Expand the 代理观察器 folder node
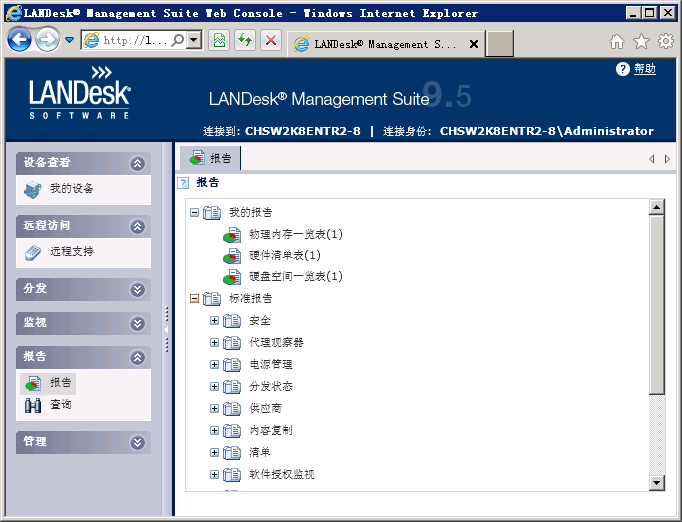Viewport: 682px width, 522px height. [214, 342]
